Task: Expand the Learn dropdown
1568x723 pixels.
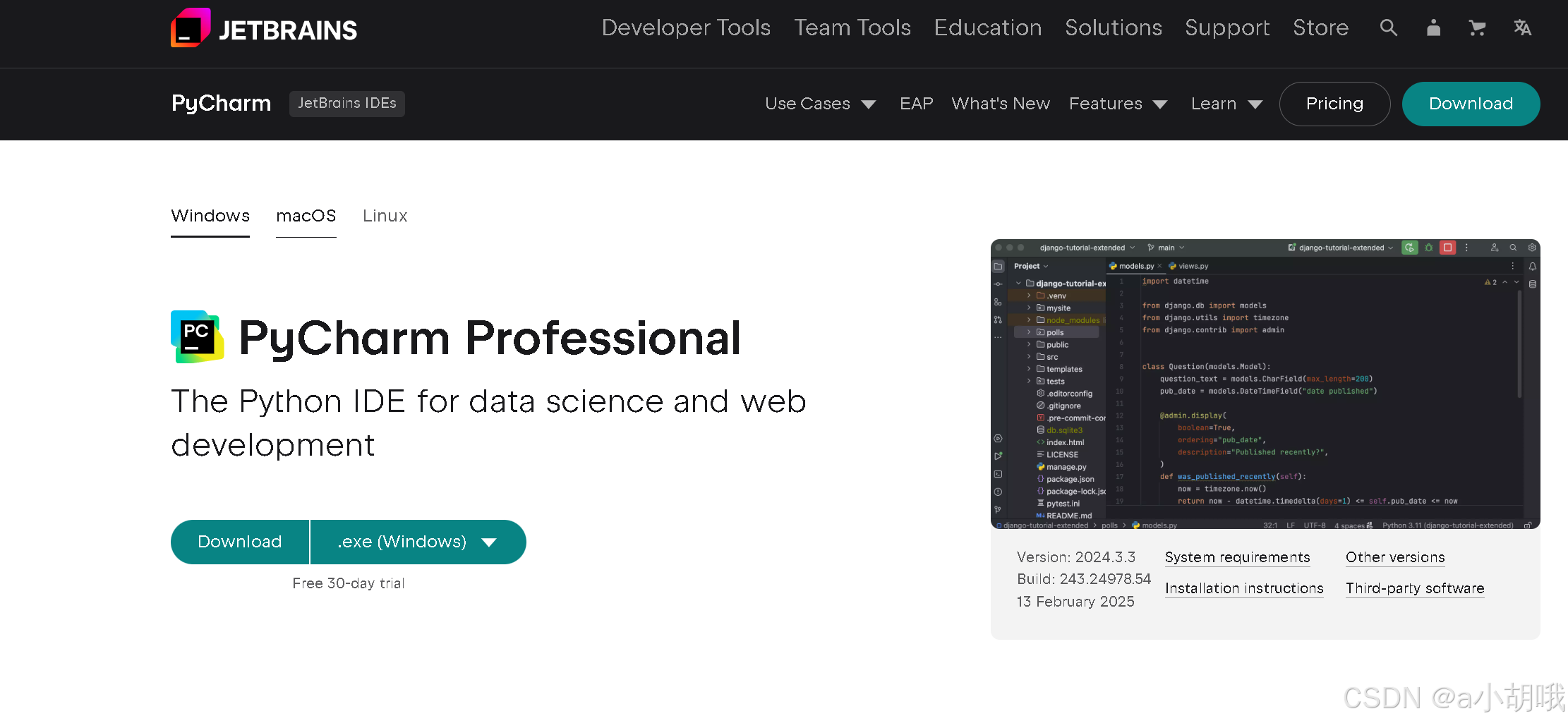Action: pyautogui.click(x=1226, y=104)
